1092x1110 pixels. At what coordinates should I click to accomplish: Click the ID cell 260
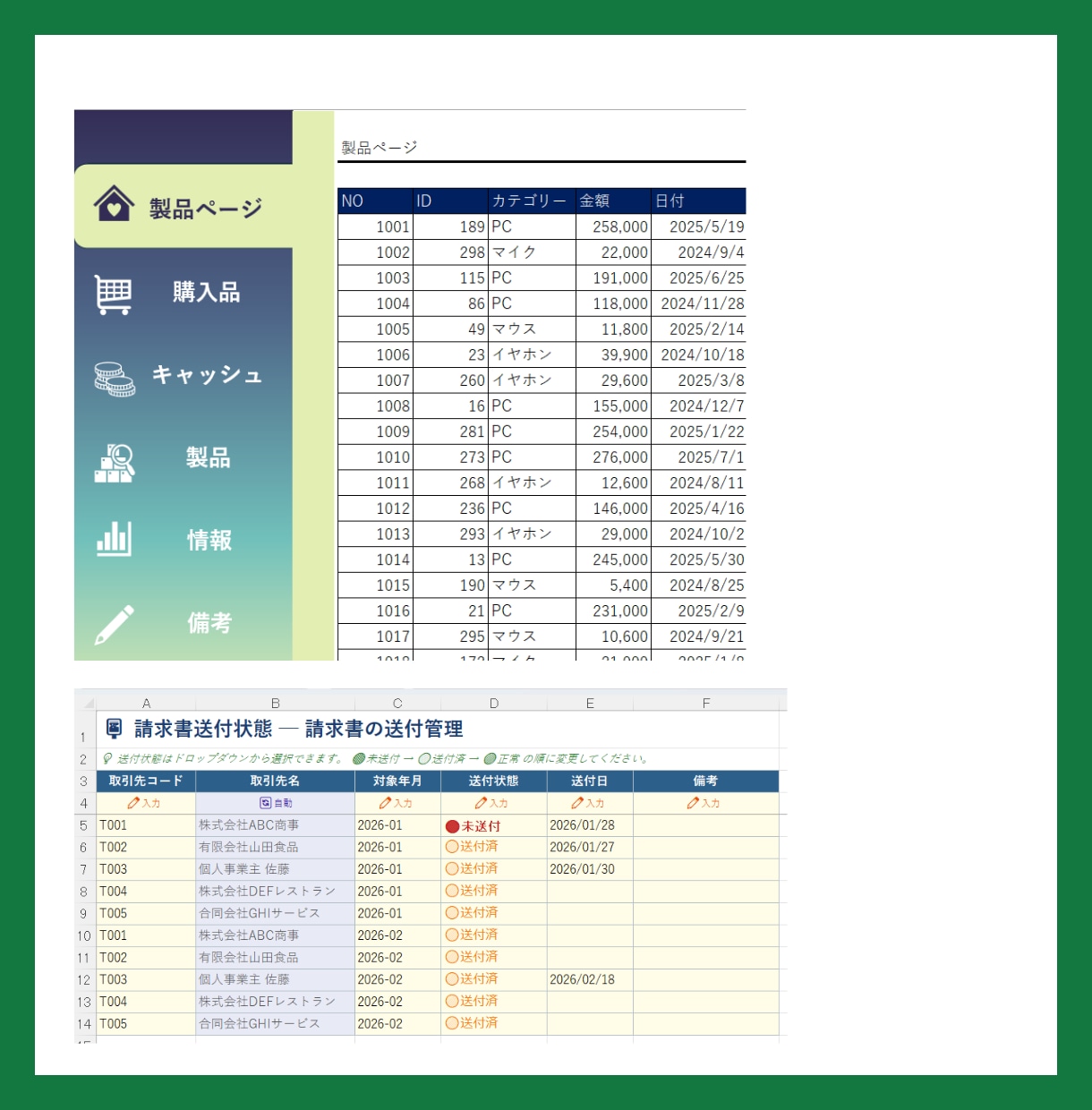tap(450, 380)
